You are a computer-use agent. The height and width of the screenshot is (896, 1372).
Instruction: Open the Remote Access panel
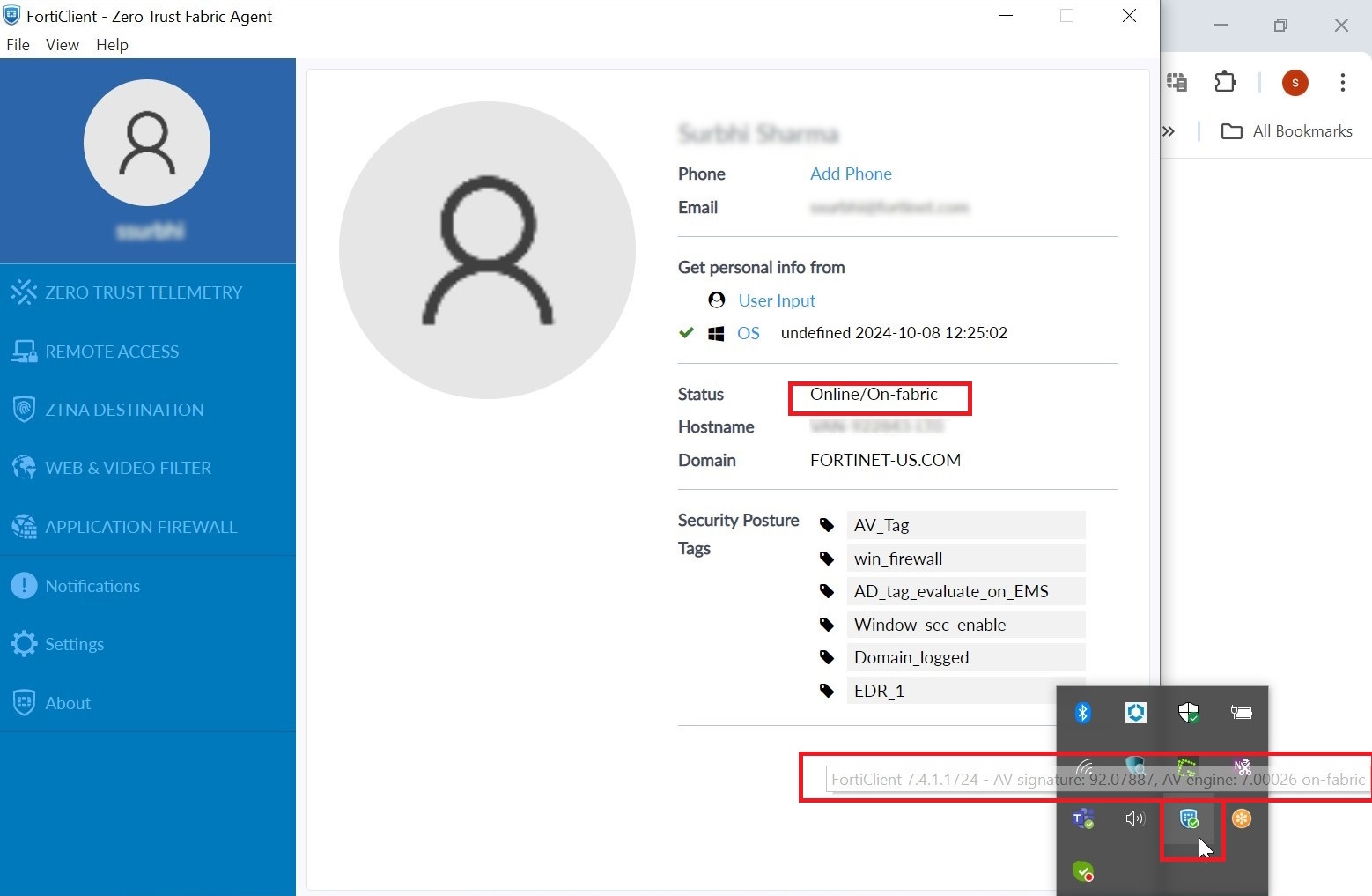110,351
